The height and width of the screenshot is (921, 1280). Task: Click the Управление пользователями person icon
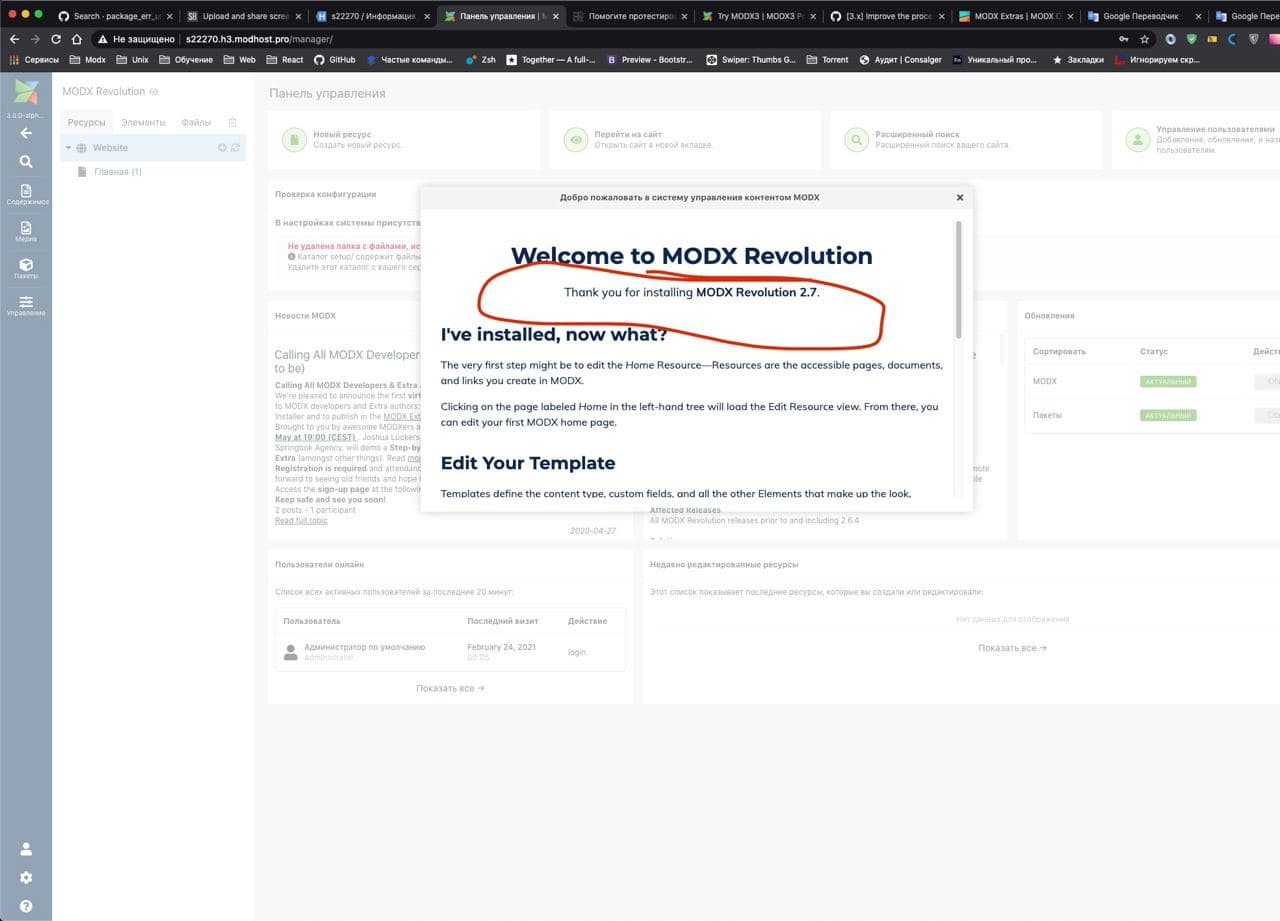tap(1137, 140)
